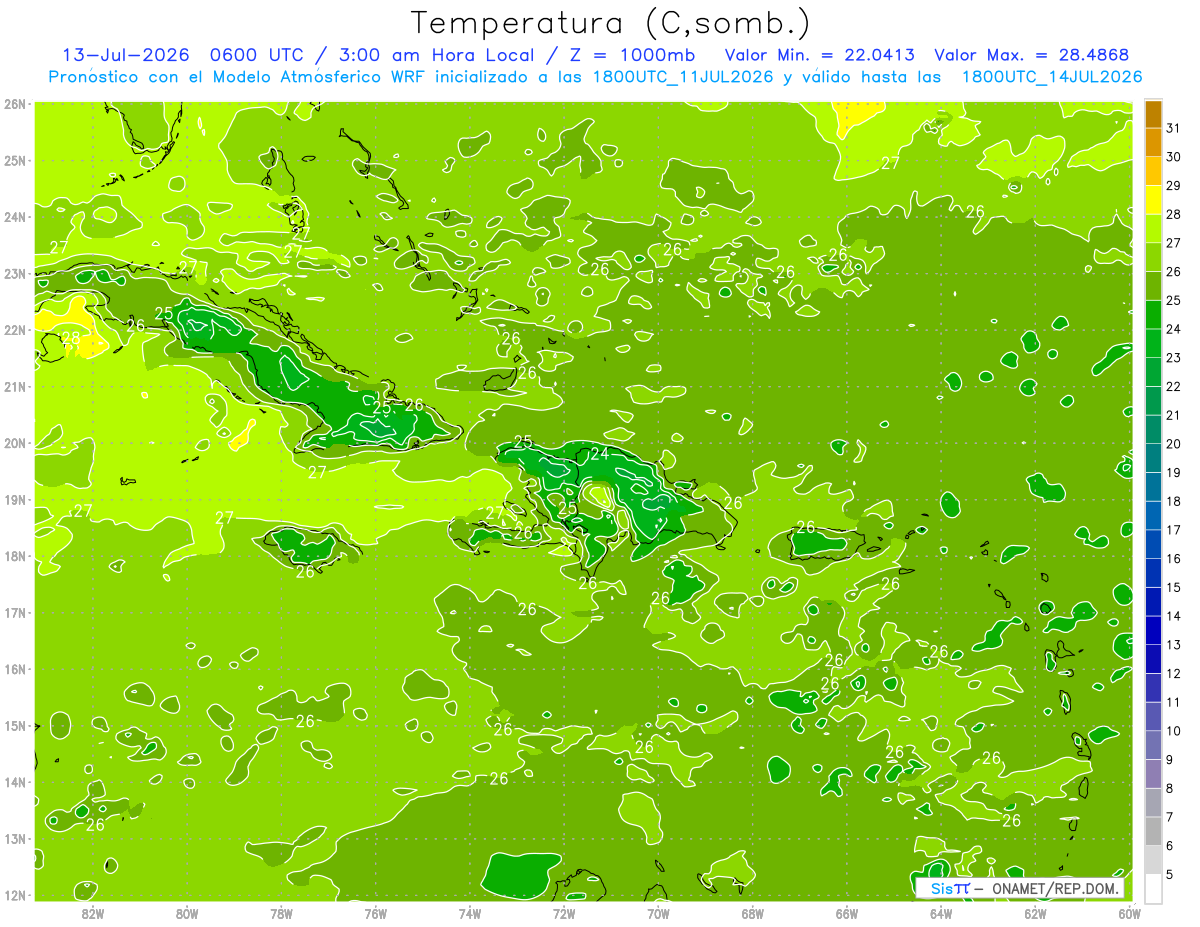Click the legend label 13
The height and width of the screenshot is (927, 1200).
point(1174,645)
